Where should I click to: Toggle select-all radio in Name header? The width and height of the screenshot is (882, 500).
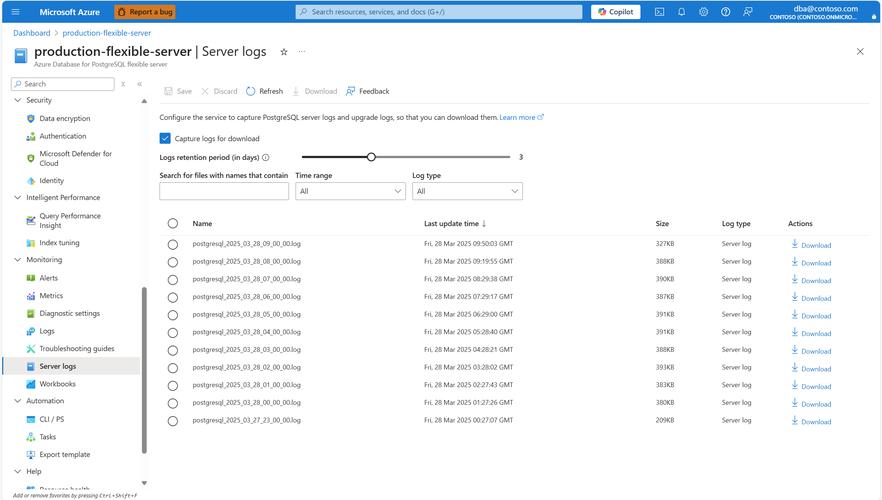coord(173,223)
